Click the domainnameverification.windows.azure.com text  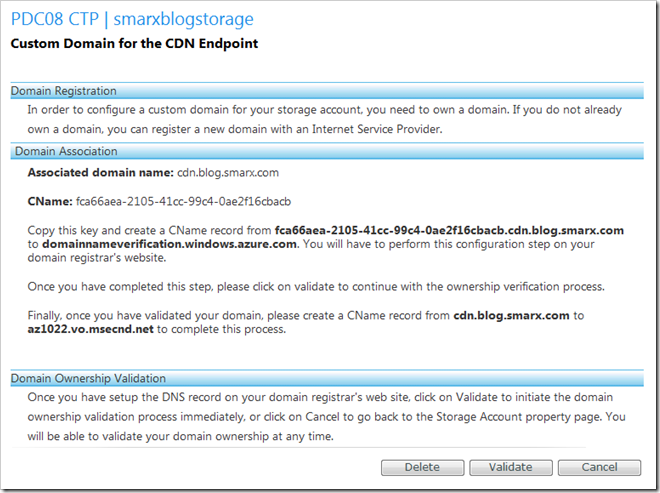(x=169, y=244)
